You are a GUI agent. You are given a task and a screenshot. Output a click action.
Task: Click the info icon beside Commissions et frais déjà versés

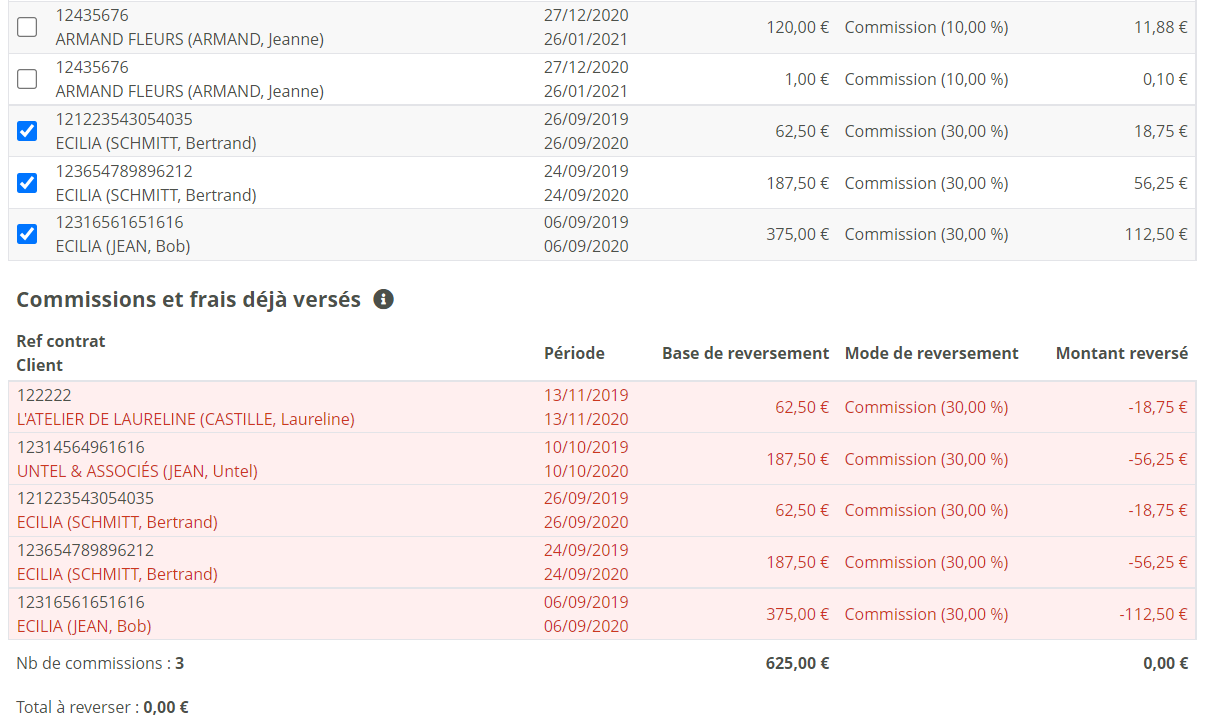pos(383,299)
